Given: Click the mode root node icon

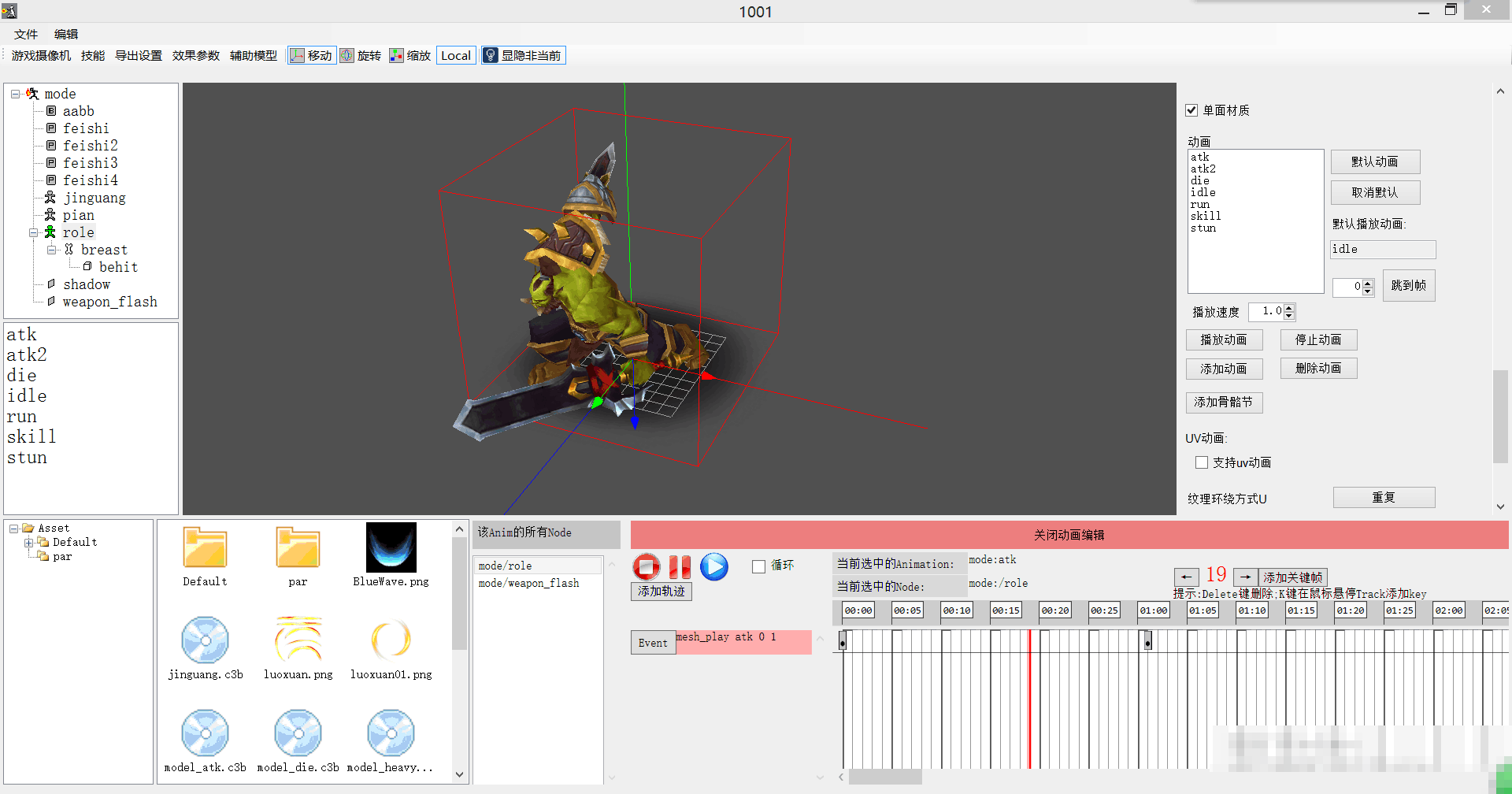Looking at the screenshot, I should tap(32, 94).
